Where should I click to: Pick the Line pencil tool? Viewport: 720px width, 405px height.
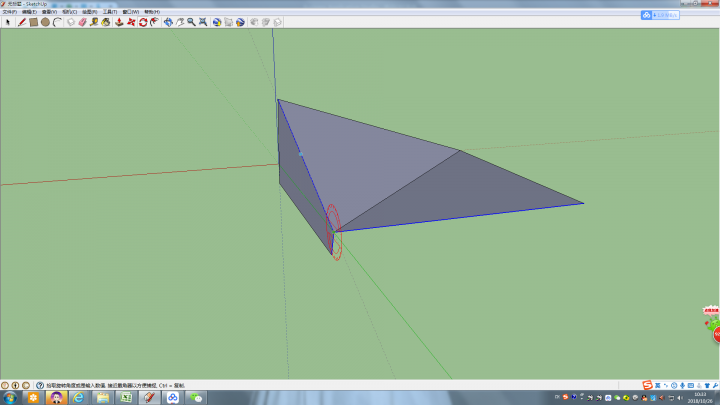[x=21, y=22]
